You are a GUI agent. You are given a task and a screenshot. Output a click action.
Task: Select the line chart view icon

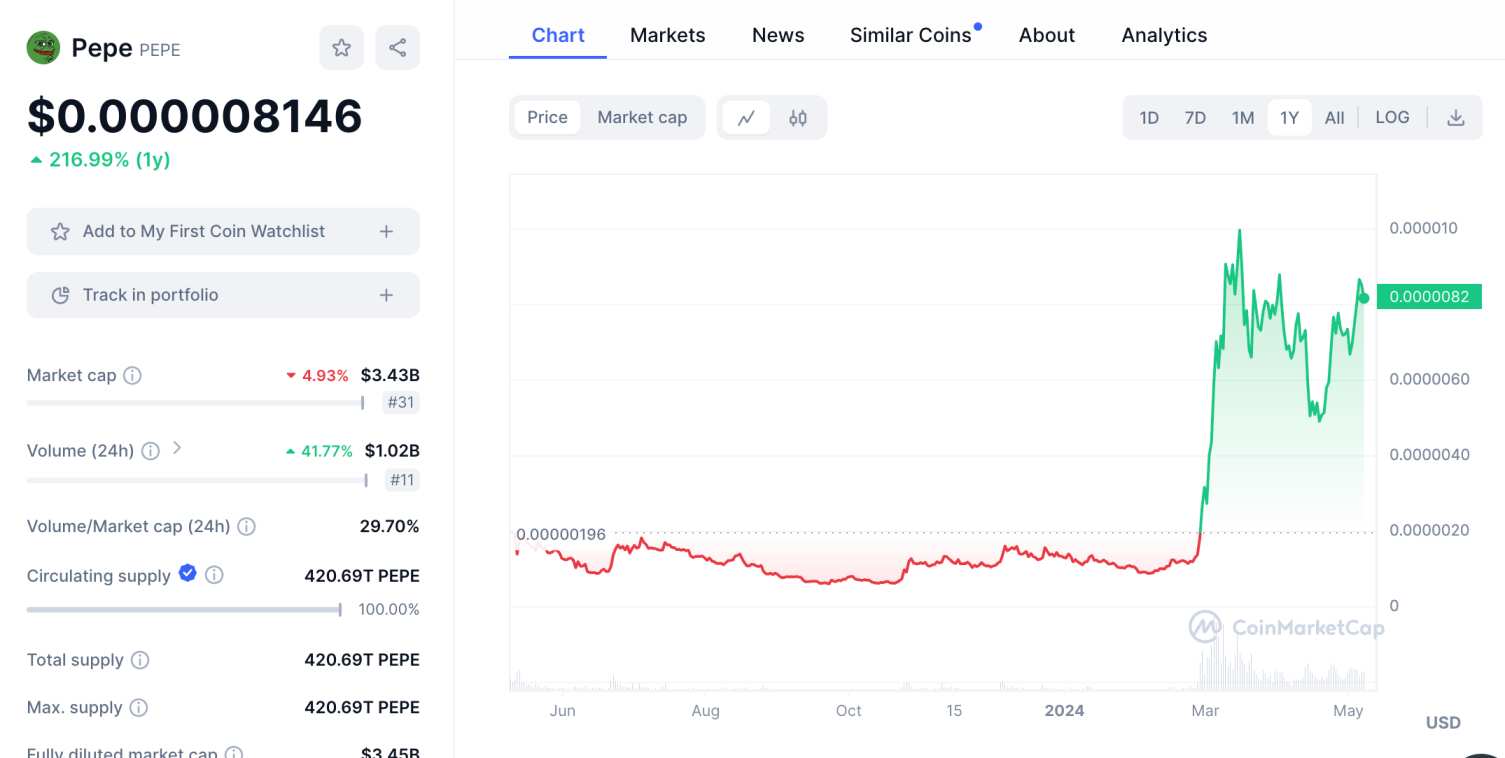(746, 118)
